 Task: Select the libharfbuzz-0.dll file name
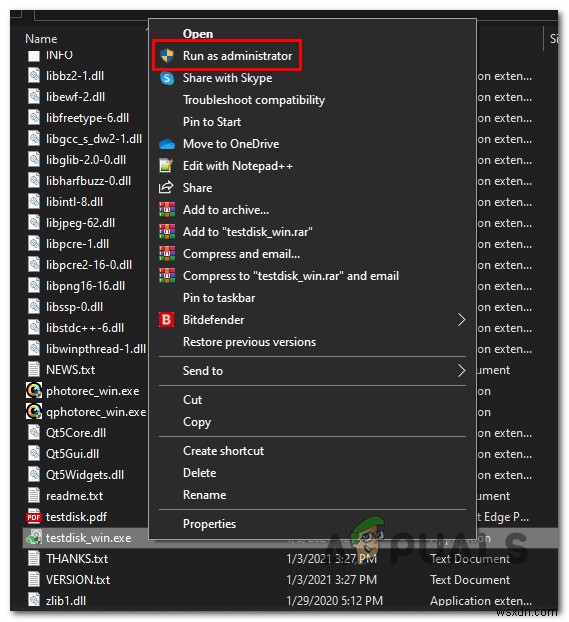pos(88,181)
